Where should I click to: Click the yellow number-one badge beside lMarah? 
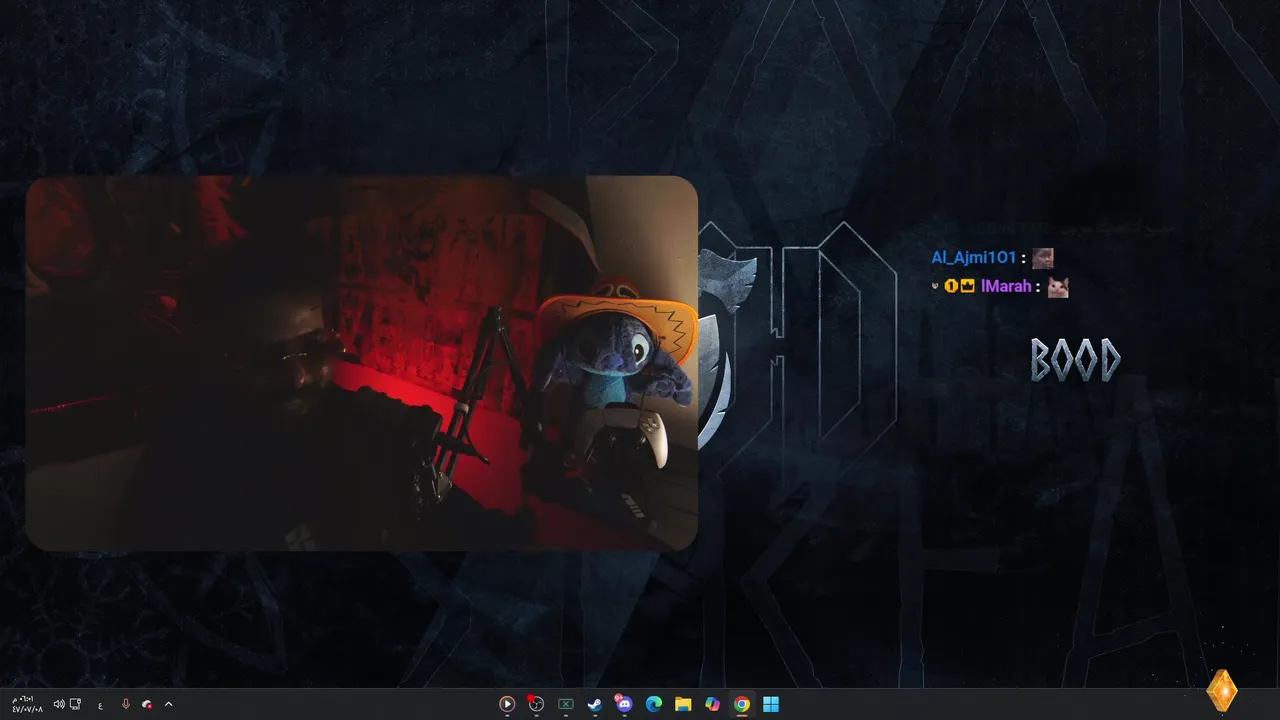tap(951, 287)
